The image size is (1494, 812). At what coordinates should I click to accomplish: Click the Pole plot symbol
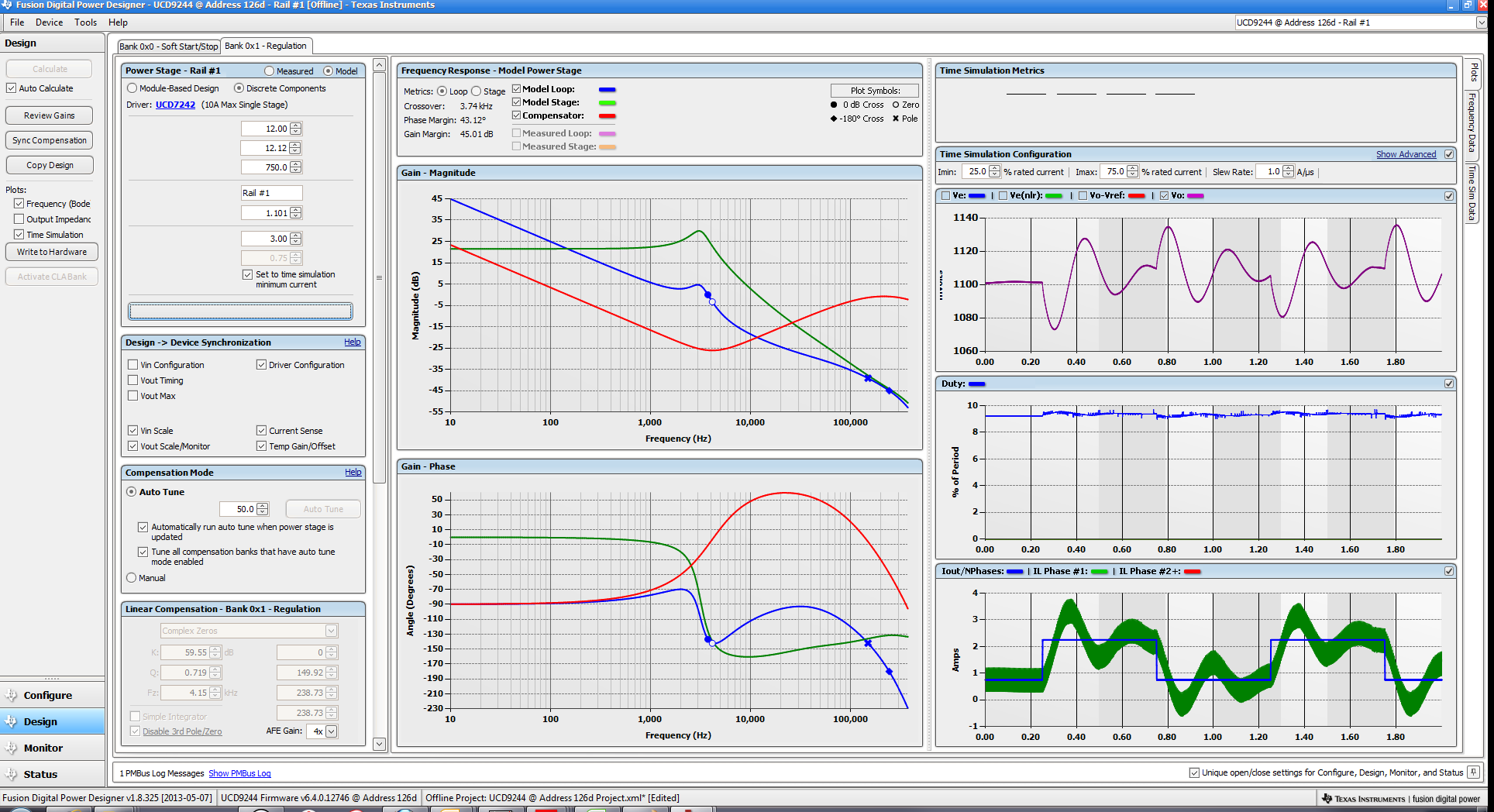(896, 119)
